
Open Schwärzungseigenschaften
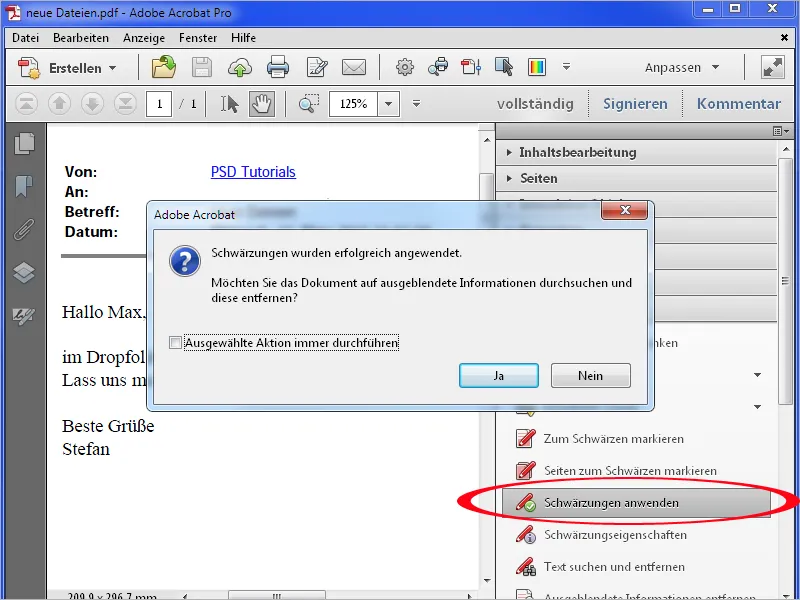pyautogui.click(x=601, y=535)
